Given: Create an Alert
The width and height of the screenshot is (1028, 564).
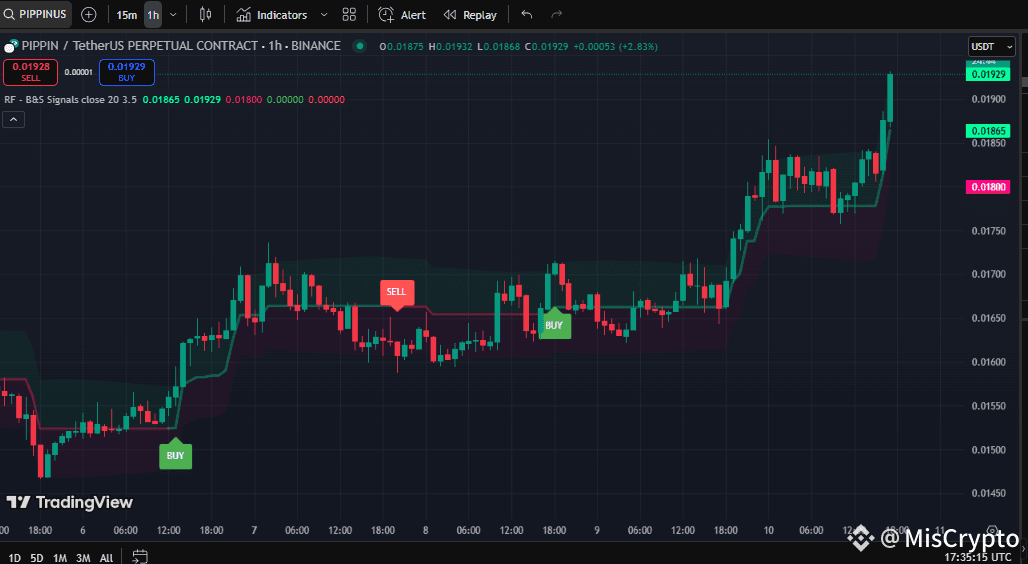Looking at the screenshot, I should click(x=402, y=14).
